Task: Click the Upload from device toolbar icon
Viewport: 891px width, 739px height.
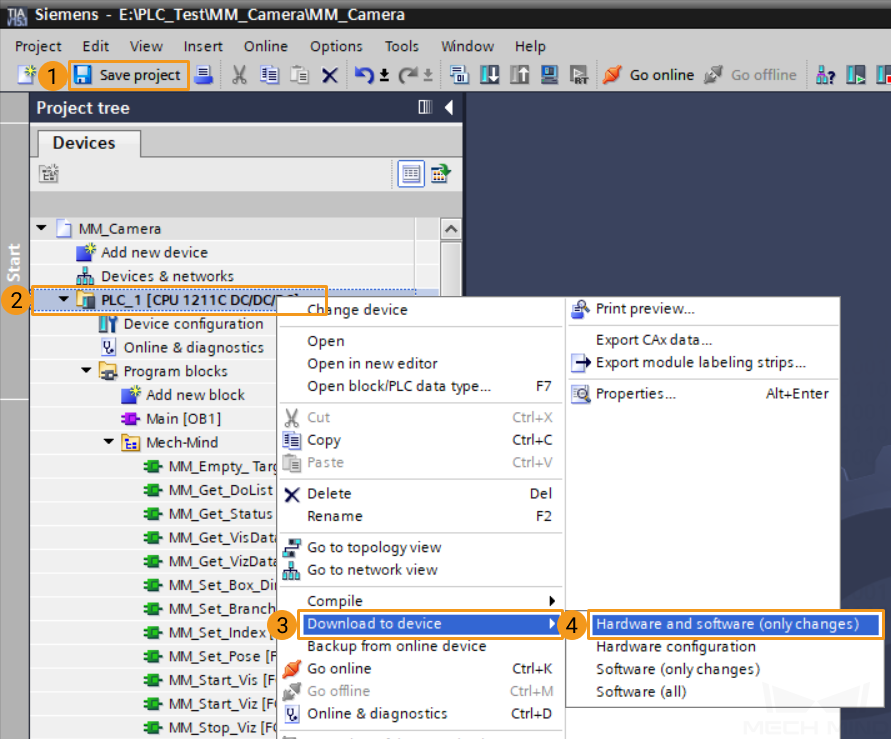Action: [519, 75]
